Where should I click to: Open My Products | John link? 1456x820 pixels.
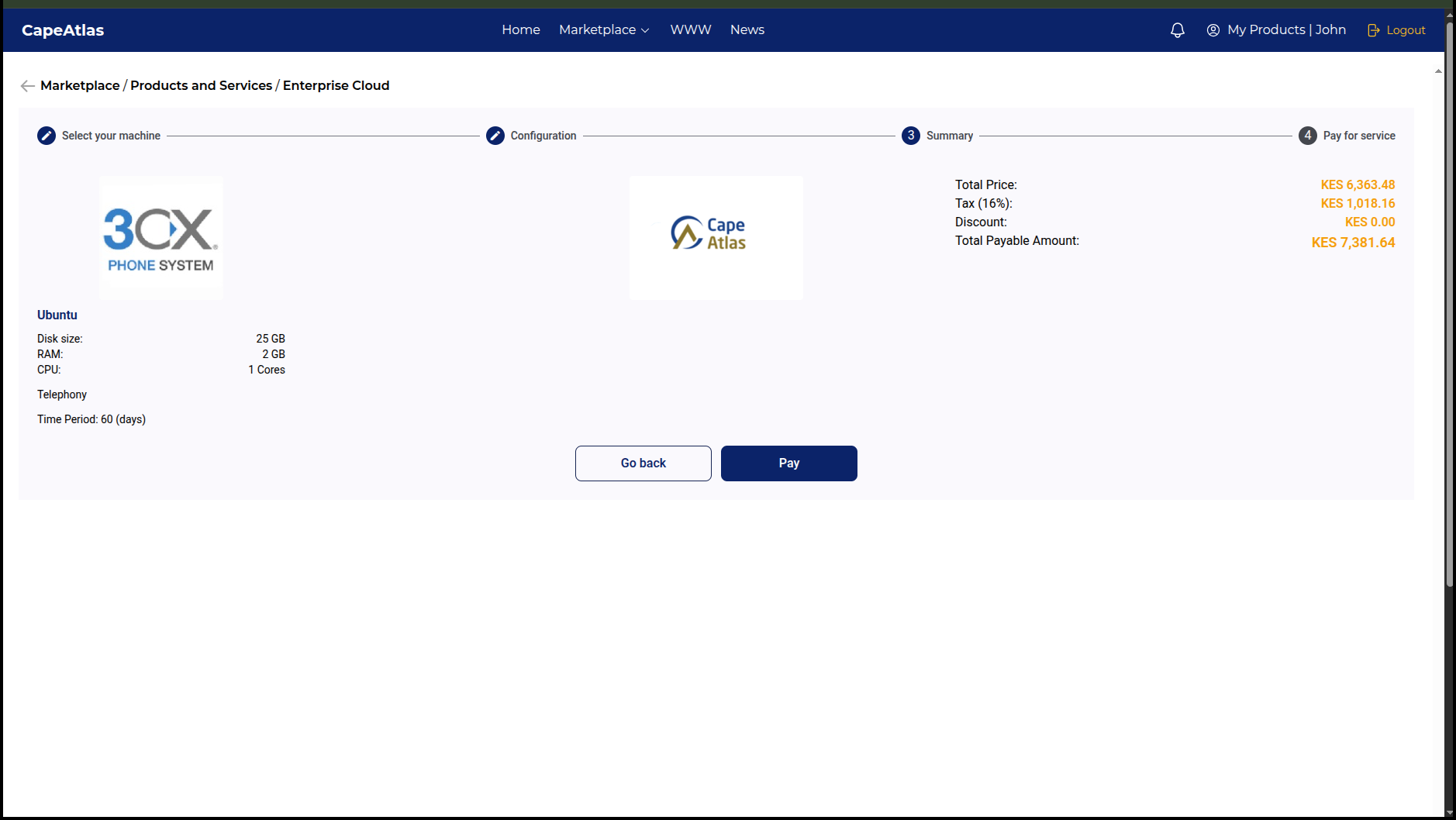point(1287,29)
